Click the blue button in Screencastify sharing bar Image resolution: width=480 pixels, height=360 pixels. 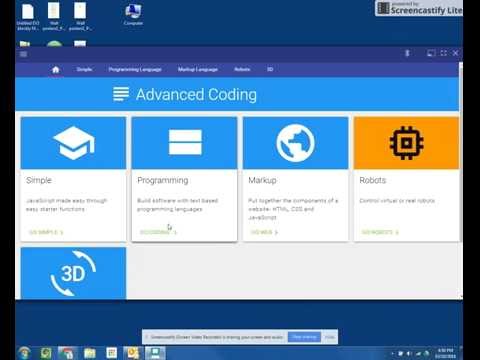click(304, 337)
